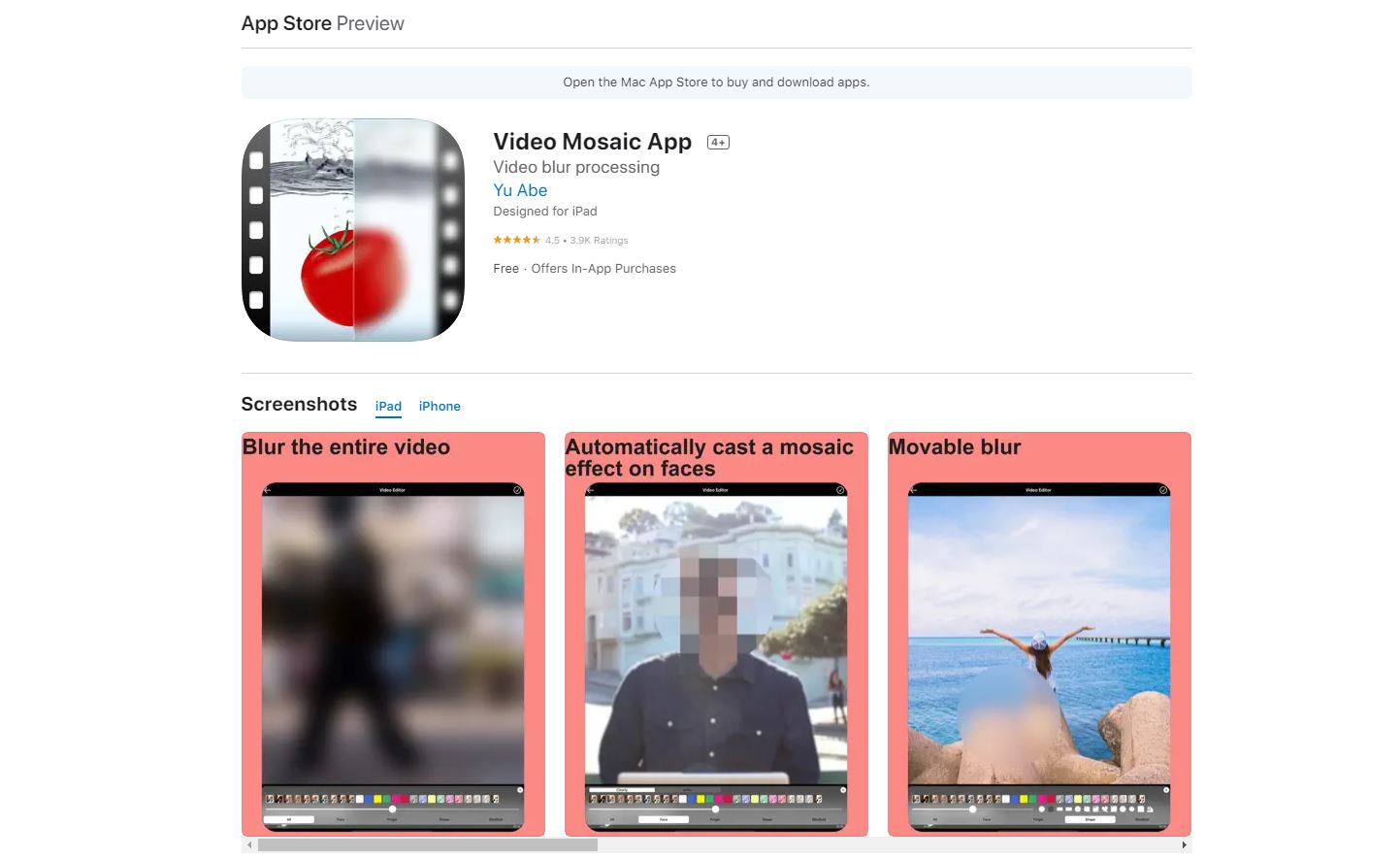The width and height of the screenshot is (1400, 858).
Task: Click the App Store Preview heading
Action: (323, 23)
